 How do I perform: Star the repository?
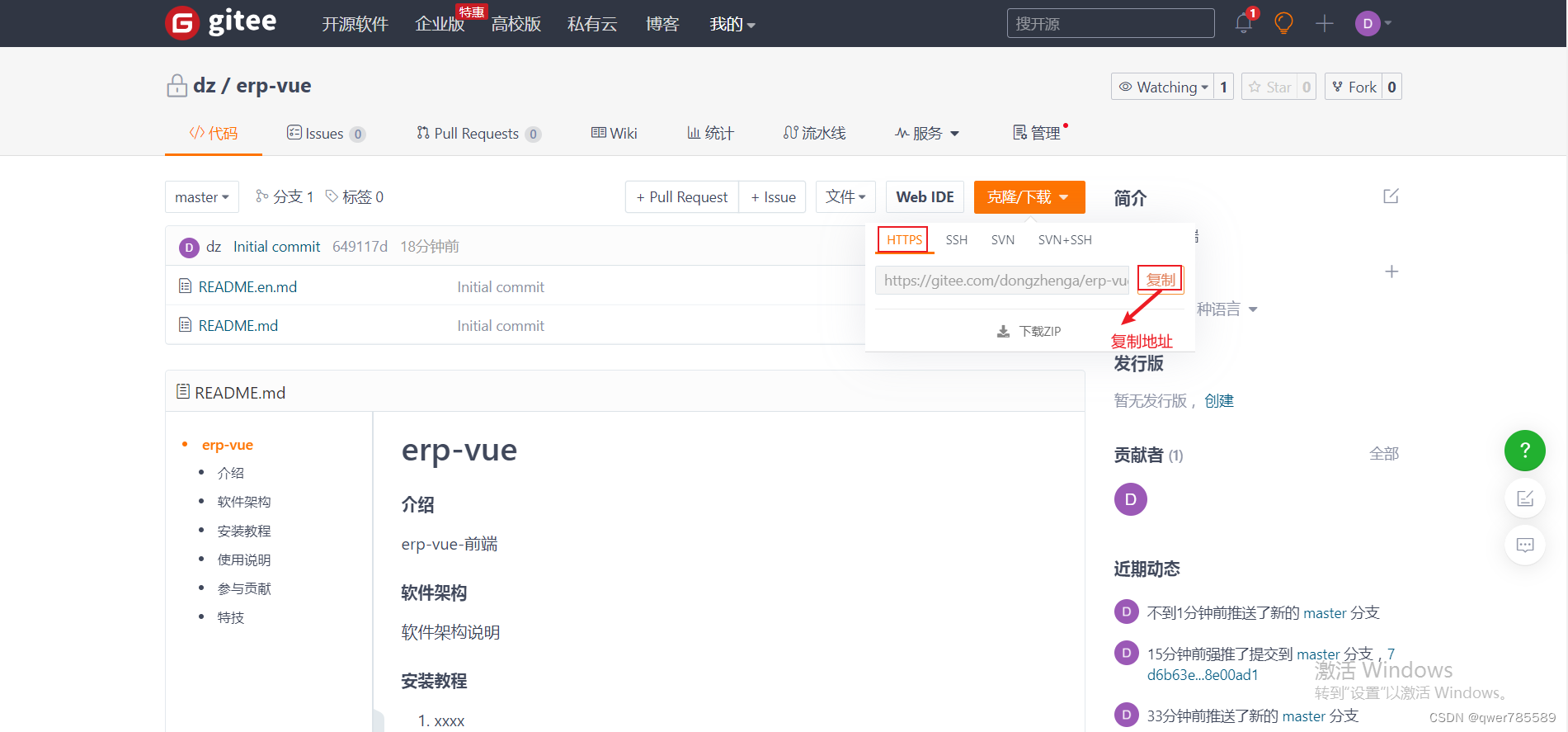click(x=1269, y=87)
